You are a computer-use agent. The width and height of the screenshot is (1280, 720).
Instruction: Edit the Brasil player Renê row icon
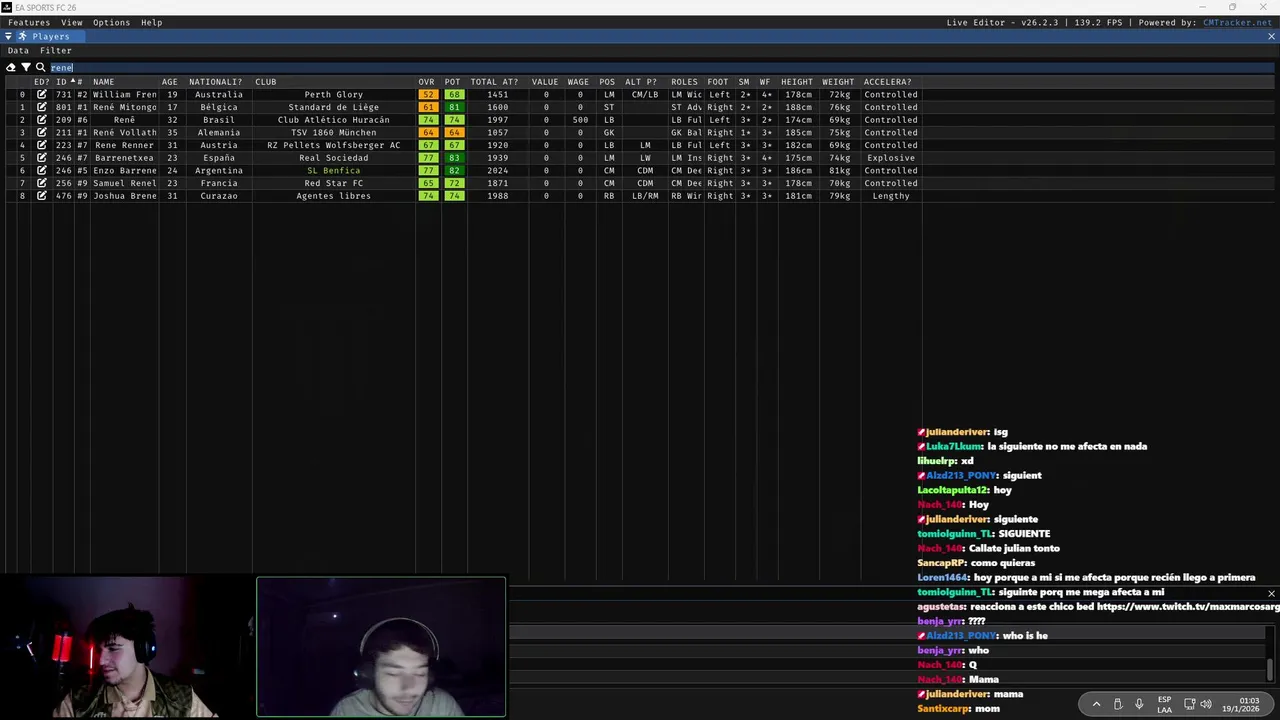tap(42, 120)
